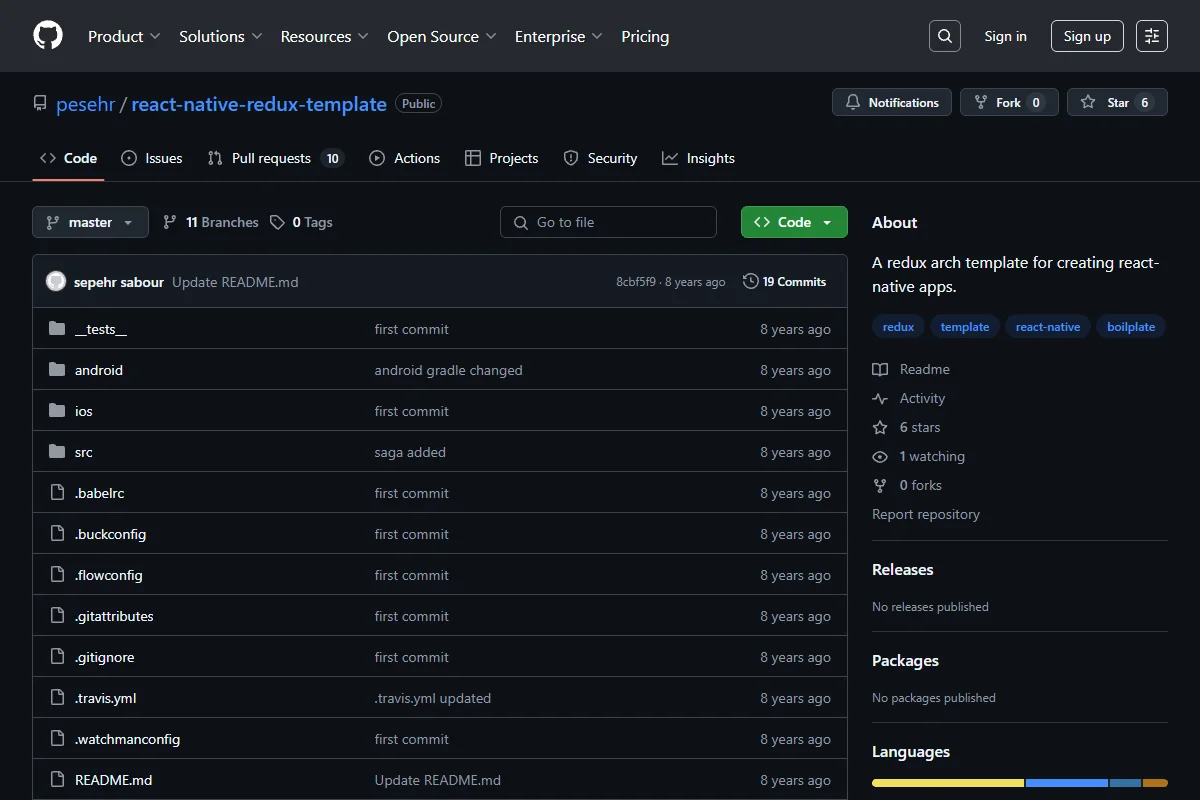This screenshot has height=800, width=1200.
Task: Switch to the Pull requests tab
Action: tap(275, 158)
